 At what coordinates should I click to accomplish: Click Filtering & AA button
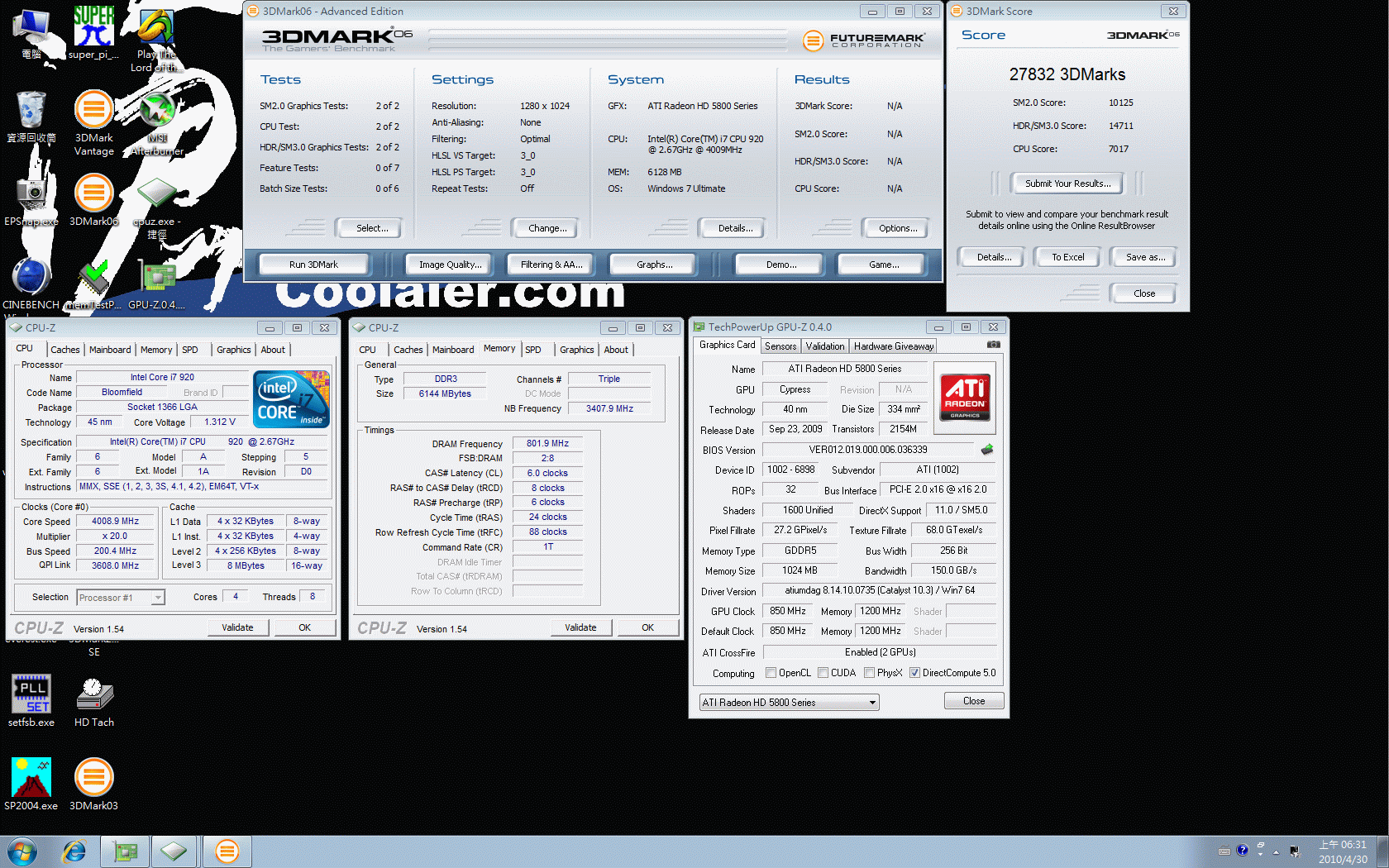pos(551,265)
